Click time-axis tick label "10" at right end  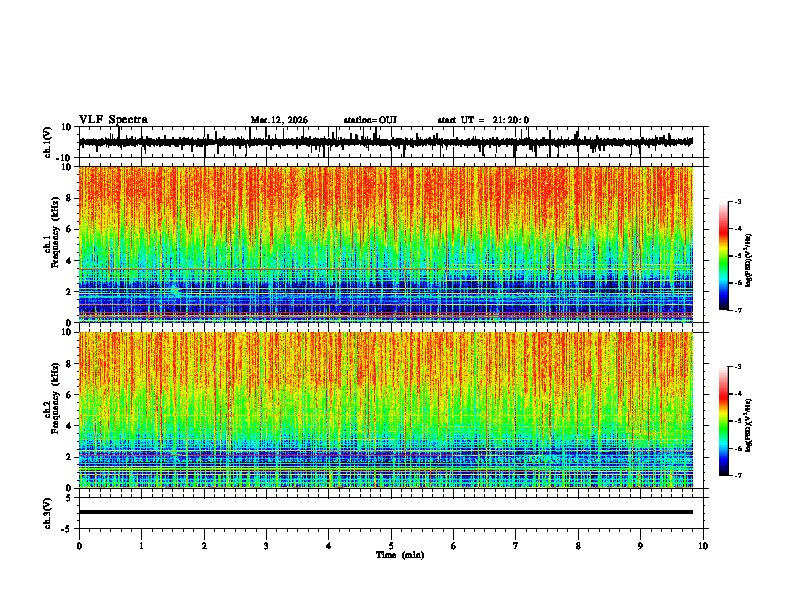pos(703,546)
